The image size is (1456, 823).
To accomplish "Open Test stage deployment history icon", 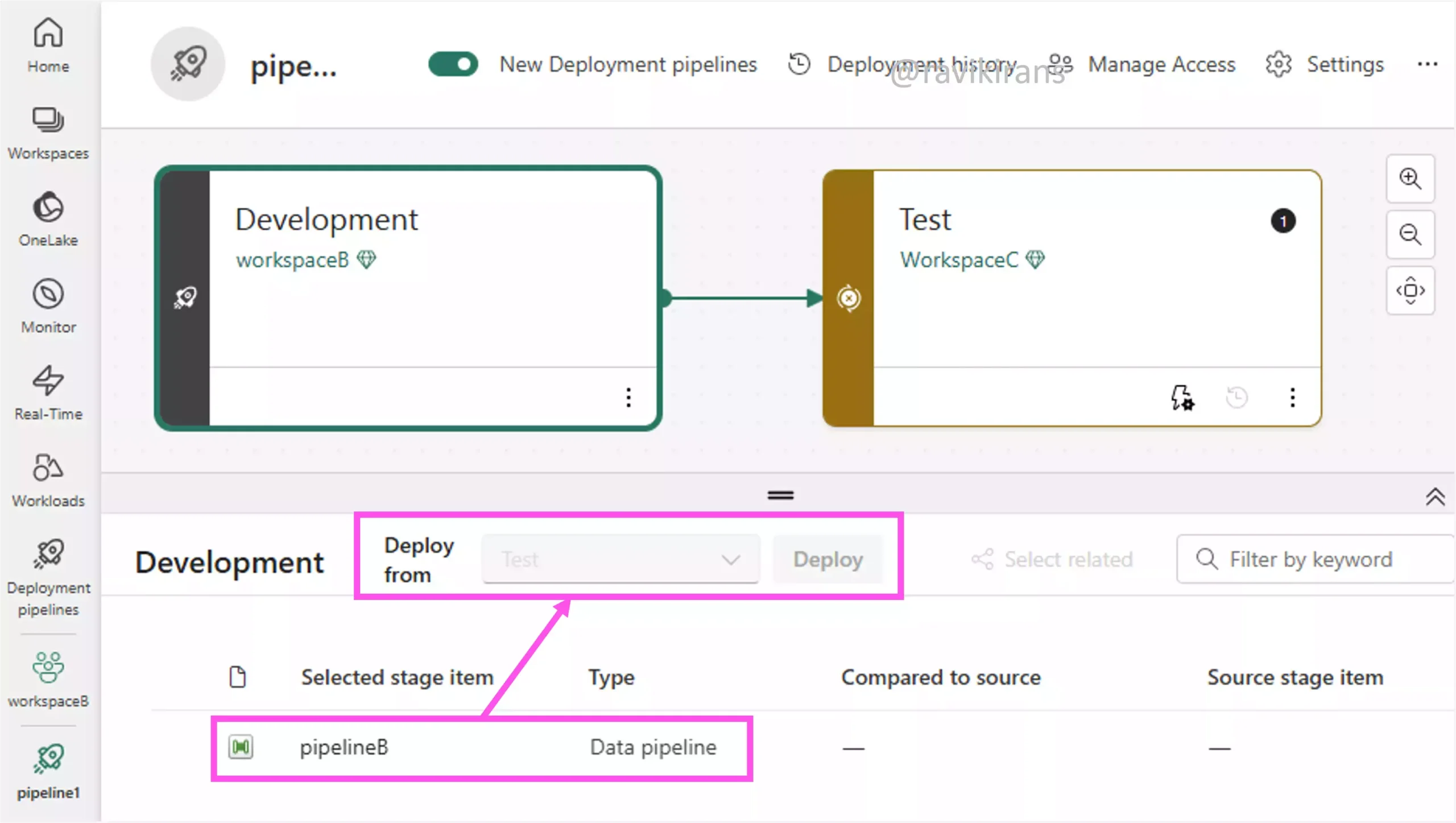I will [x=1236, y=397].
